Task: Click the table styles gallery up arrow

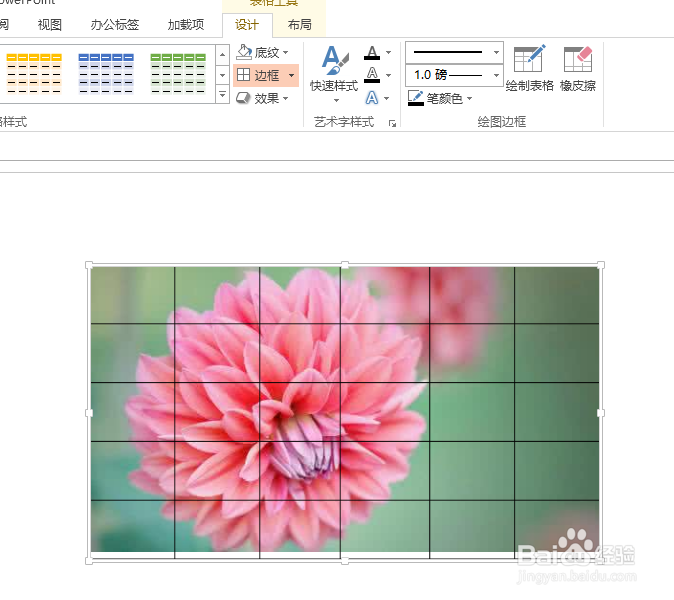Action: pos(222,55)
